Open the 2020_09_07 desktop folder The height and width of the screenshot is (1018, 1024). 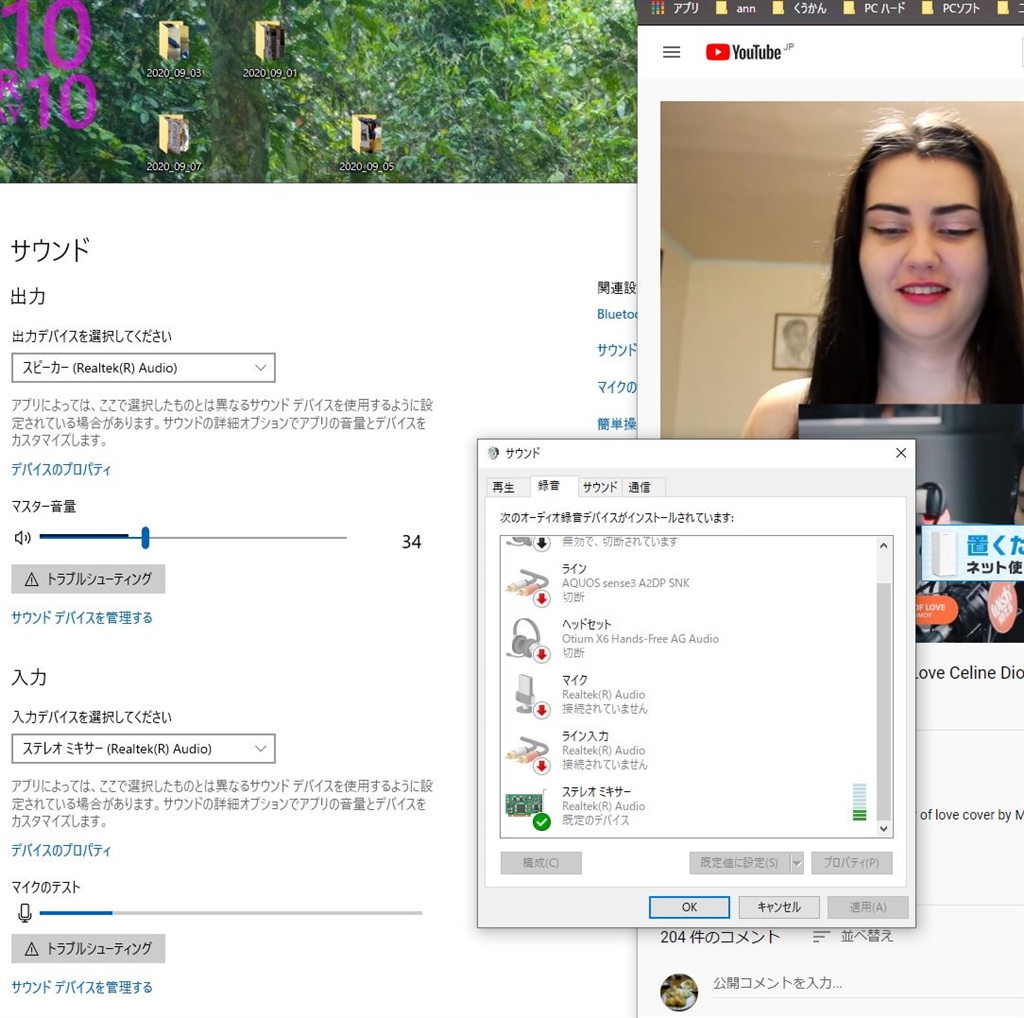174,144
